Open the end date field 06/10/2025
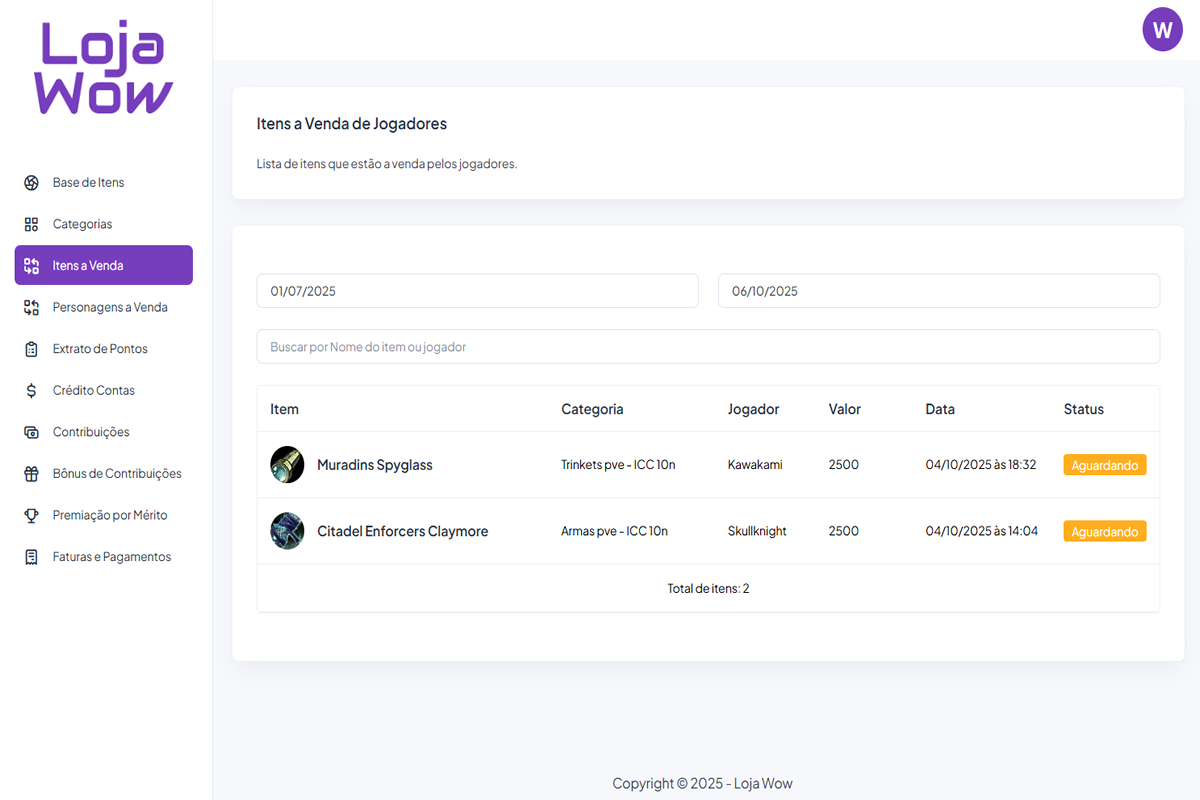 pyautogui.click(x=938, y=291)
